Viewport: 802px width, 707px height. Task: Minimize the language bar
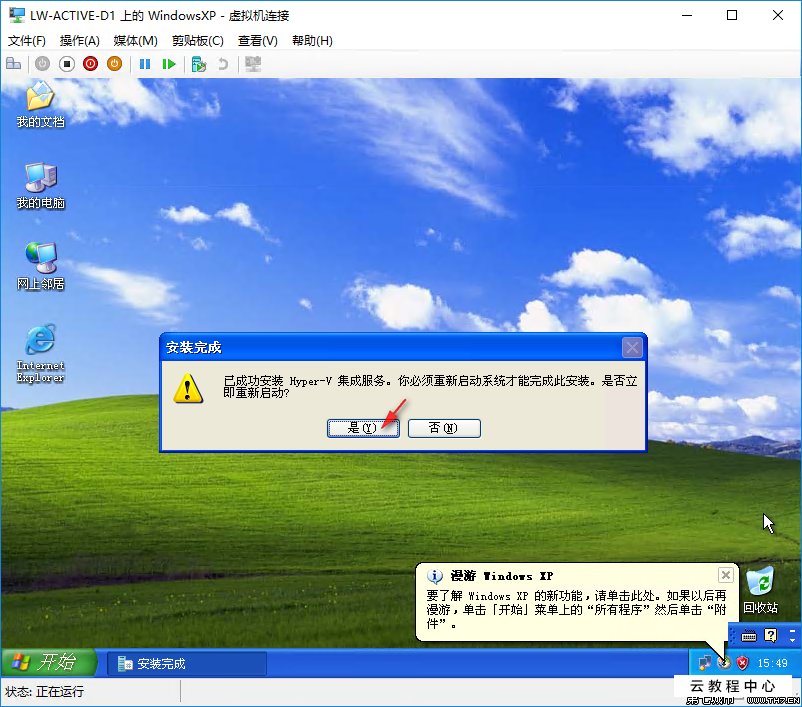point(792,631)
